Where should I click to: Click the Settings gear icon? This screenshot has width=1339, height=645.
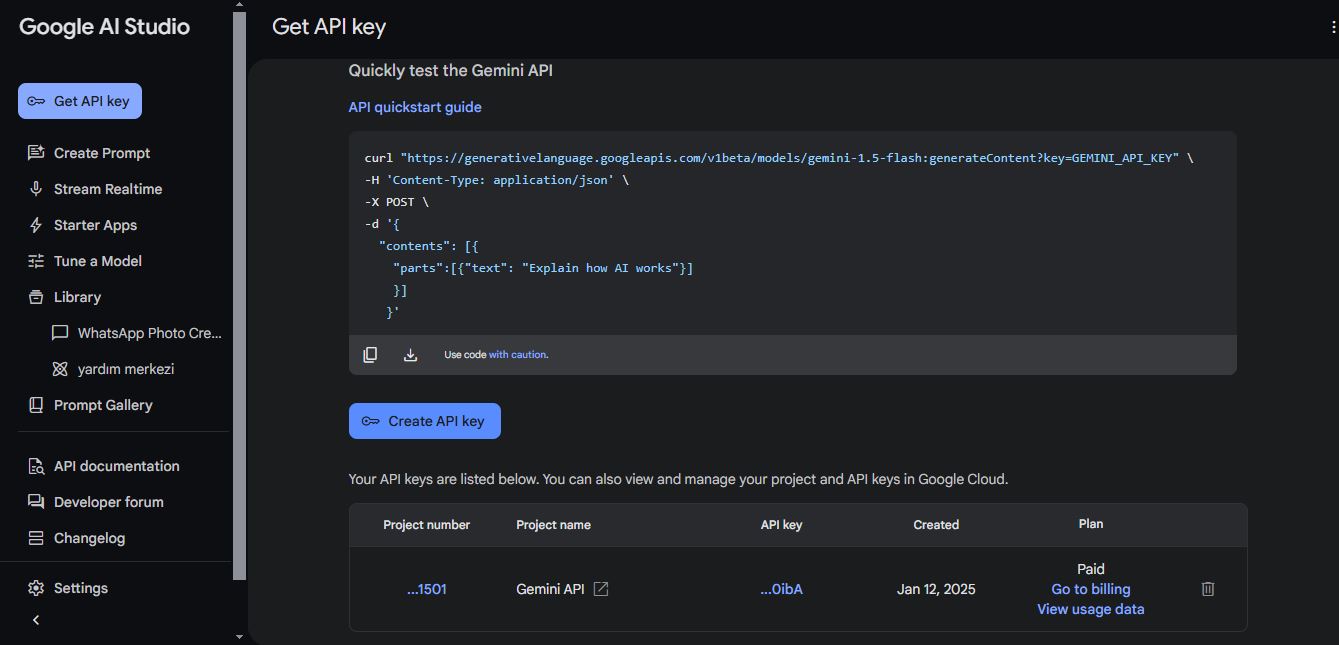click(36, 588)
